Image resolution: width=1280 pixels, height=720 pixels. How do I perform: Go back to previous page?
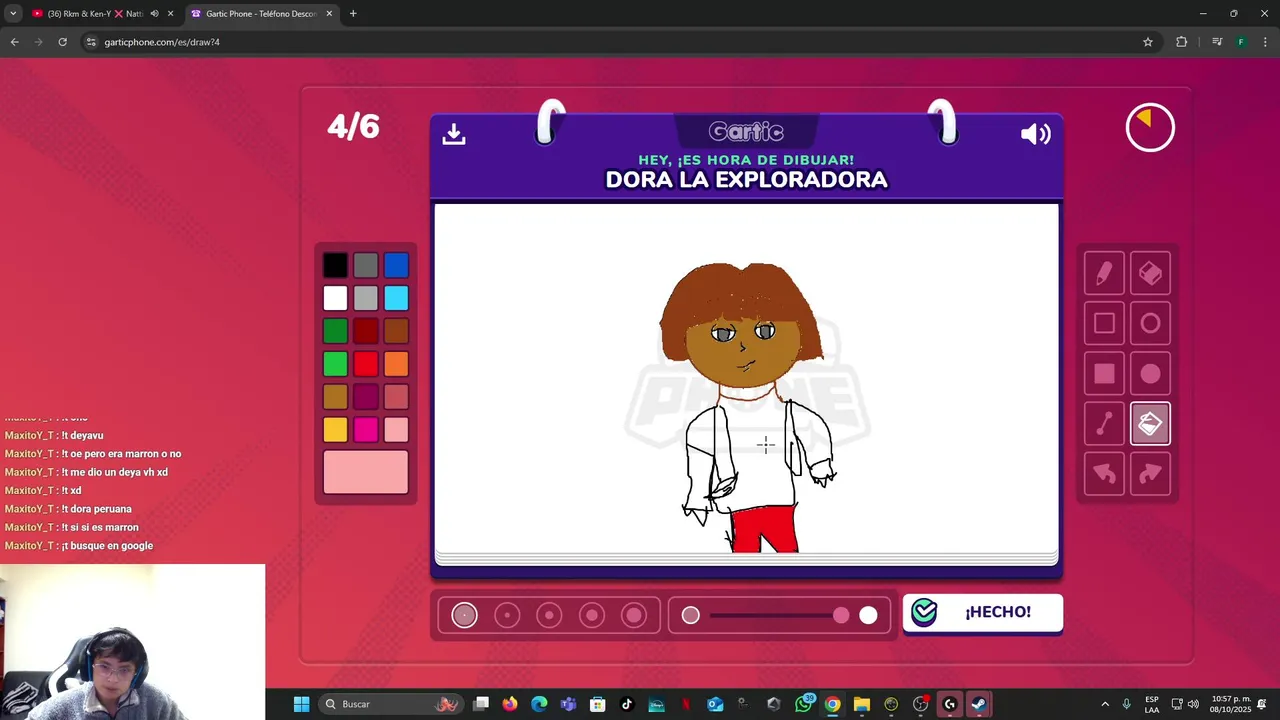pos(14,42)
